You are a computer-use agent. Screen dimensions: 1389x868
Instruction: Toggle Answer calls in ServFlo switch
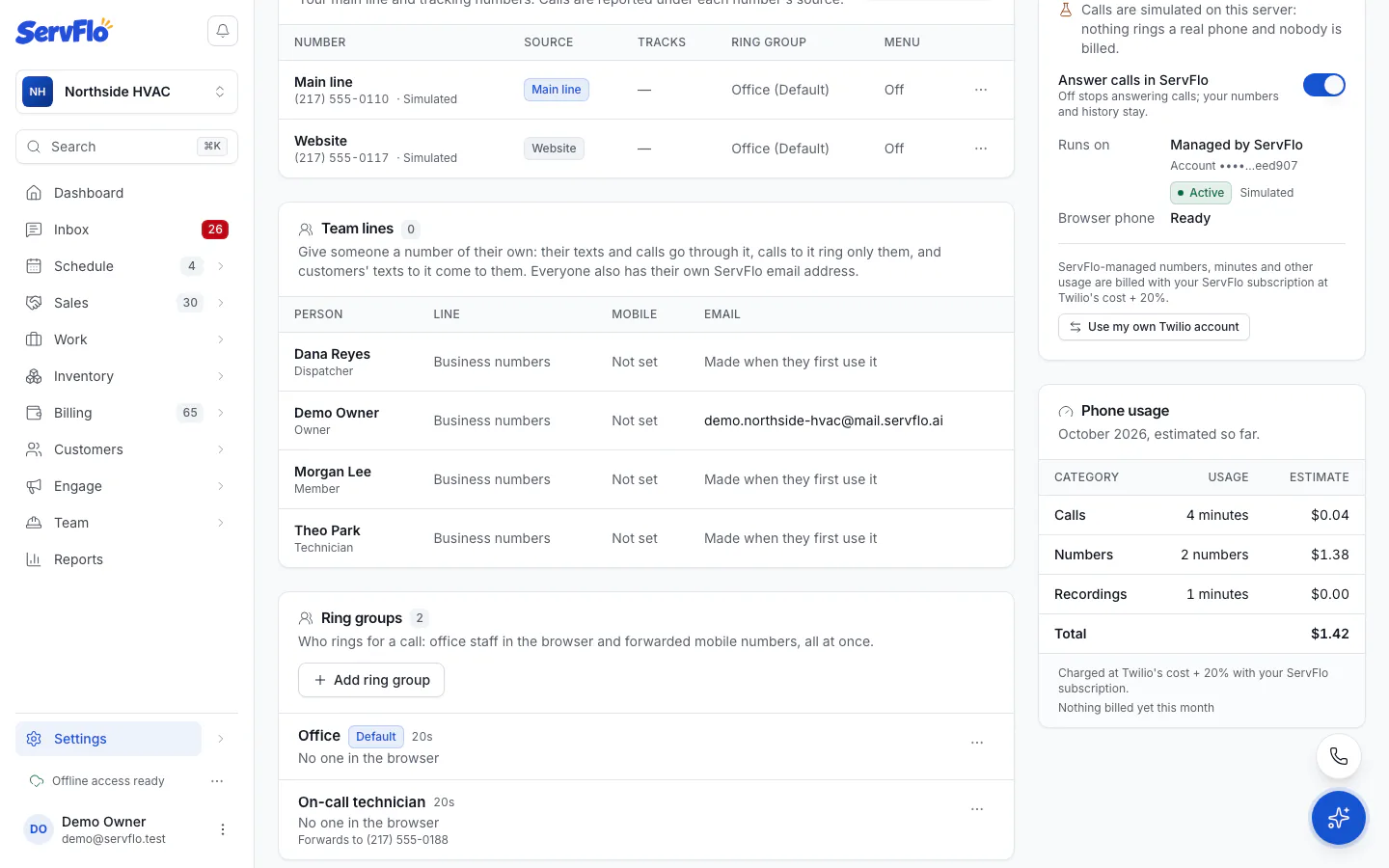(1324, 85)
